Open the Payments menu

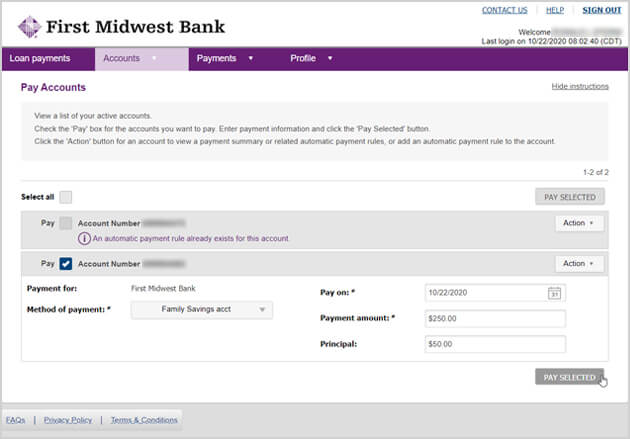224,59
